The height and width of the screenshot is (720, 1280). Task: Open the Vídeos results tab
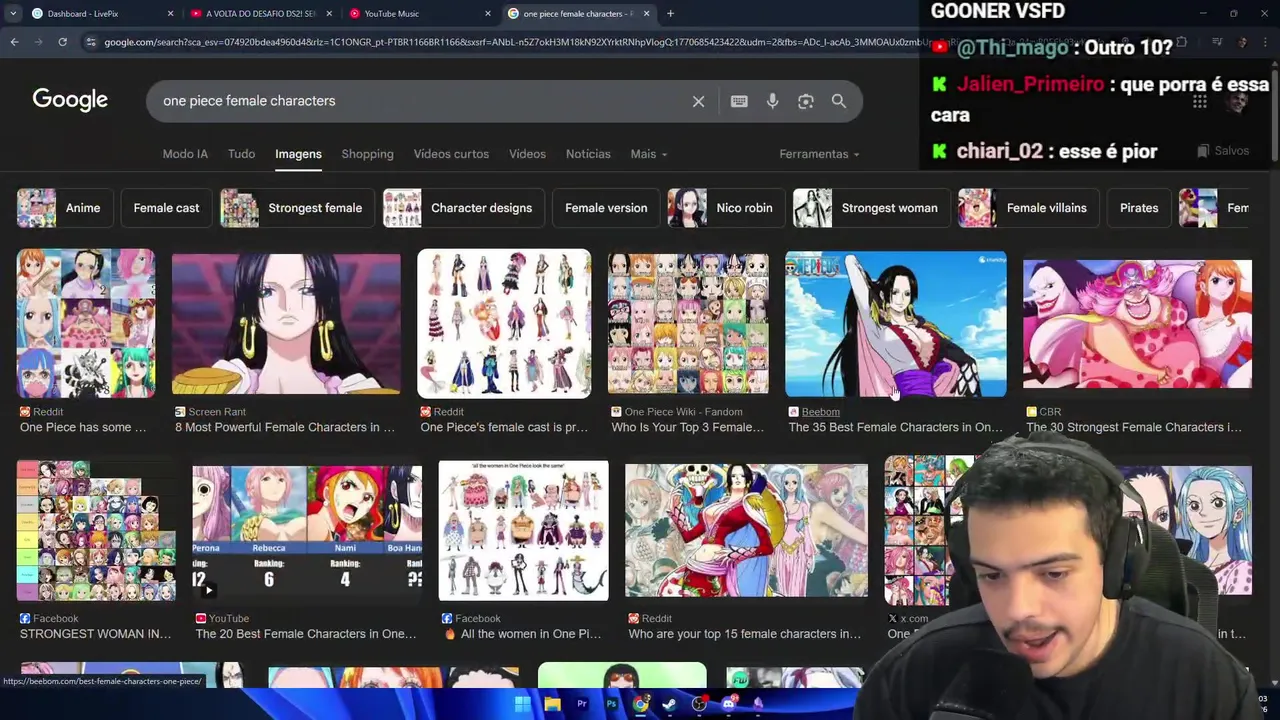coord(527,154)
